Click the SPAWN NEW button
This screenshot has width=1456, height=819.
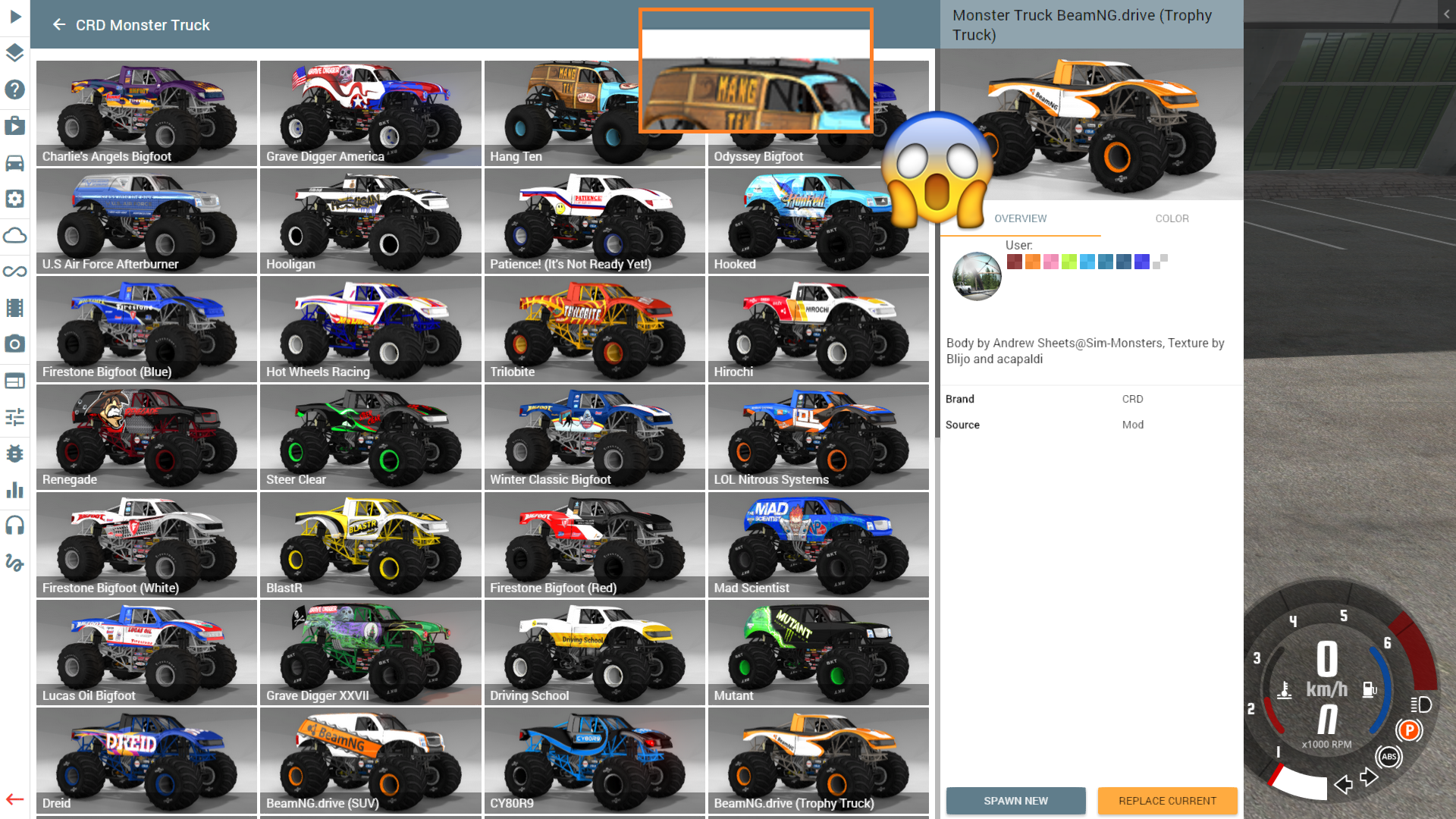click(x=1015, y=801)
